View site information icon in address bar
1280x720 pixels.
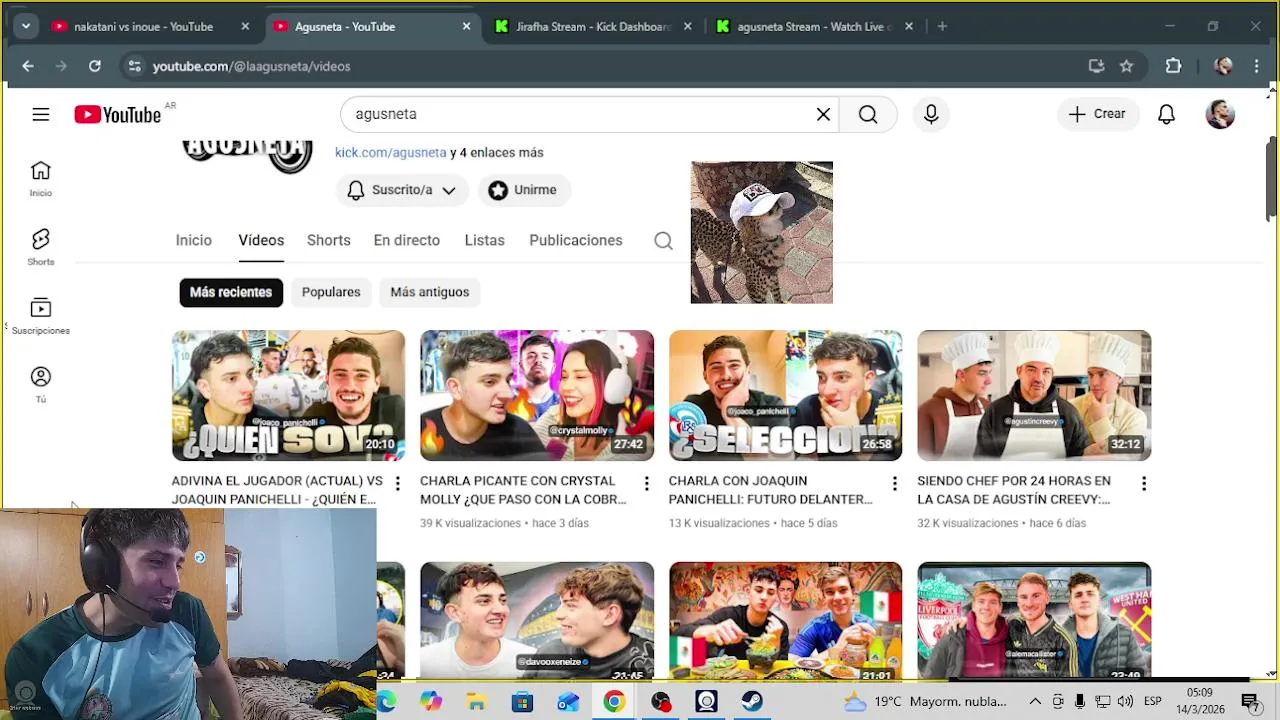(x=135, y=66)
